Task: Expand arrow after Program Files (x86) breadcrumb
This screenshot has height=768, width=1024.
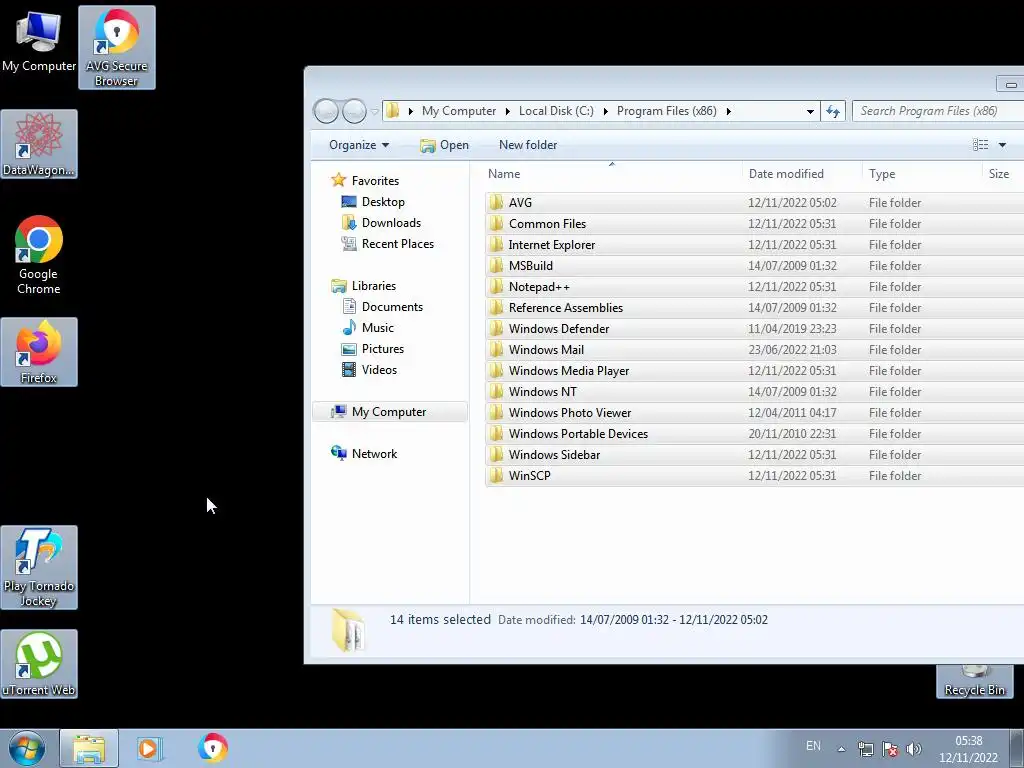Action: (728, 112)
